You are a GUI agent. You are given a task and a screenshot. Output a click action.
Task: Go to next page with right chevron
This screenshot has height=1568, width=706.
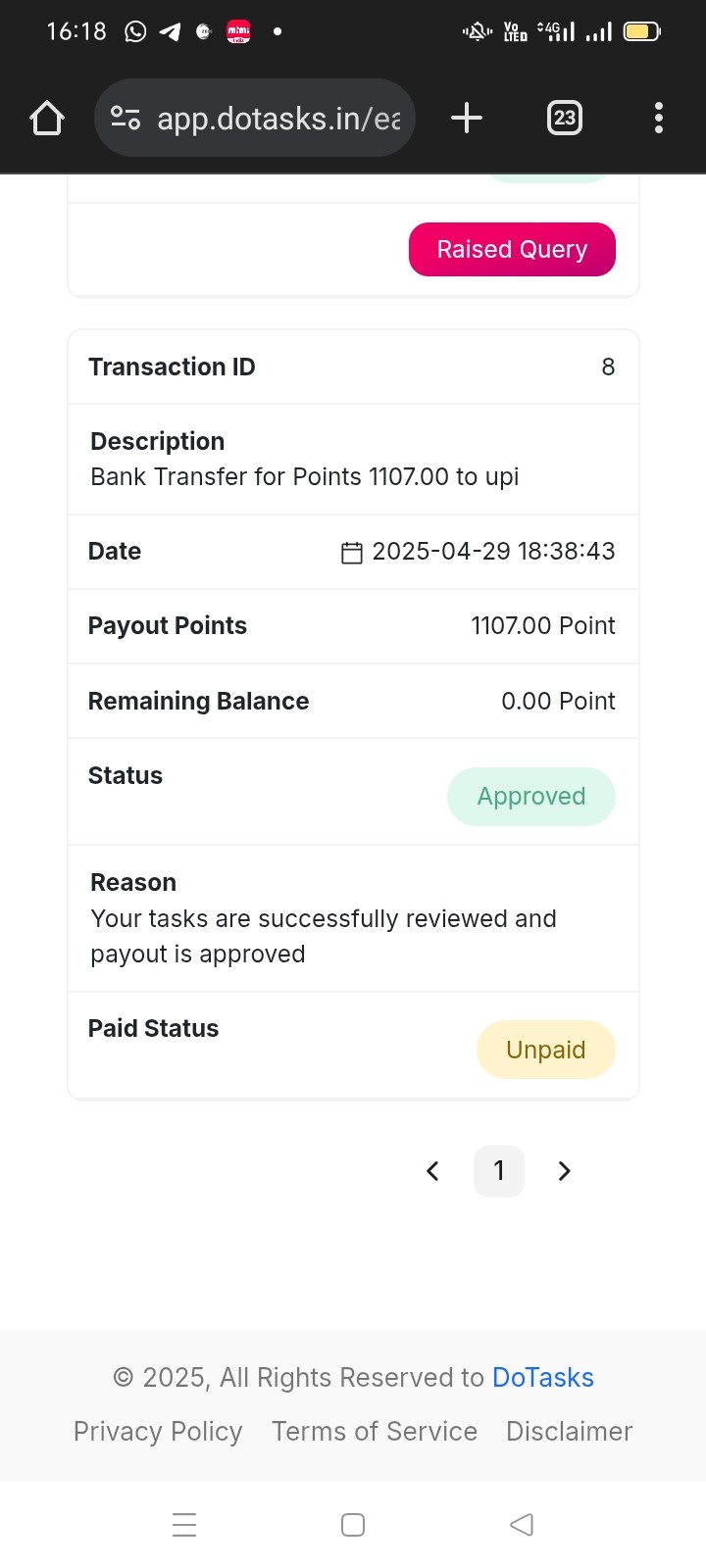coord(564,1171)
